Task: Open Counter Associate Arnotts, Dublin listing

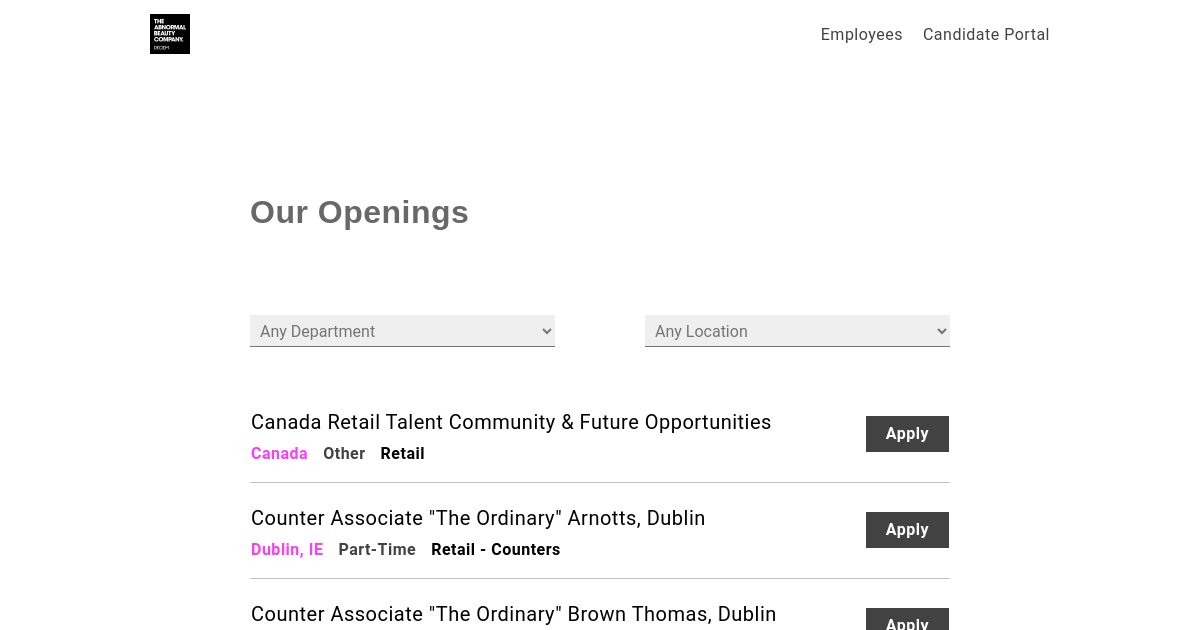Action: pos(478,518)
